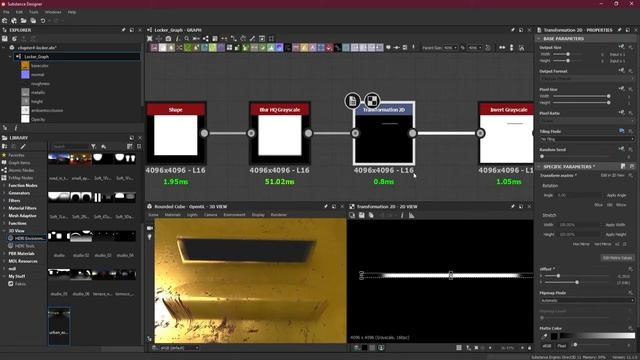The width and height of the screenshot is (640, 360).
Task: Toggle the black background swatch in the 2D view bottom bar
Action: 364,348
